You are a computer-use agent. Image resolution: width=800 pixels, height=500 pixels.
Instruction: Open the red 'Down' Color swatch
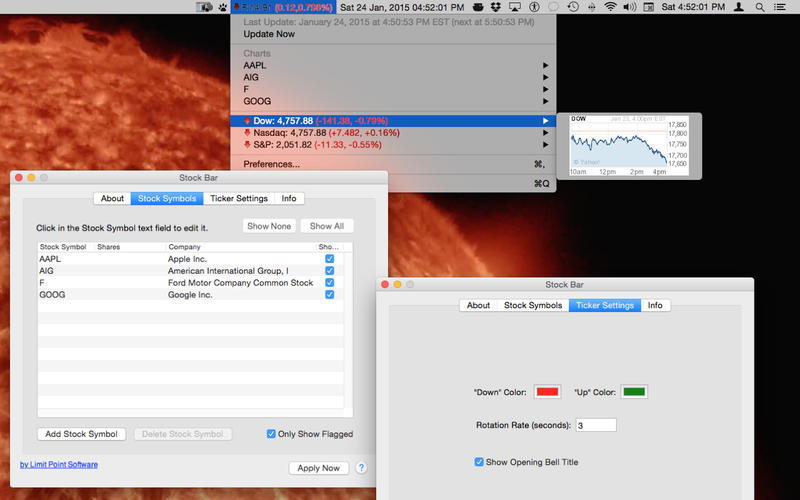click(547, 392)
